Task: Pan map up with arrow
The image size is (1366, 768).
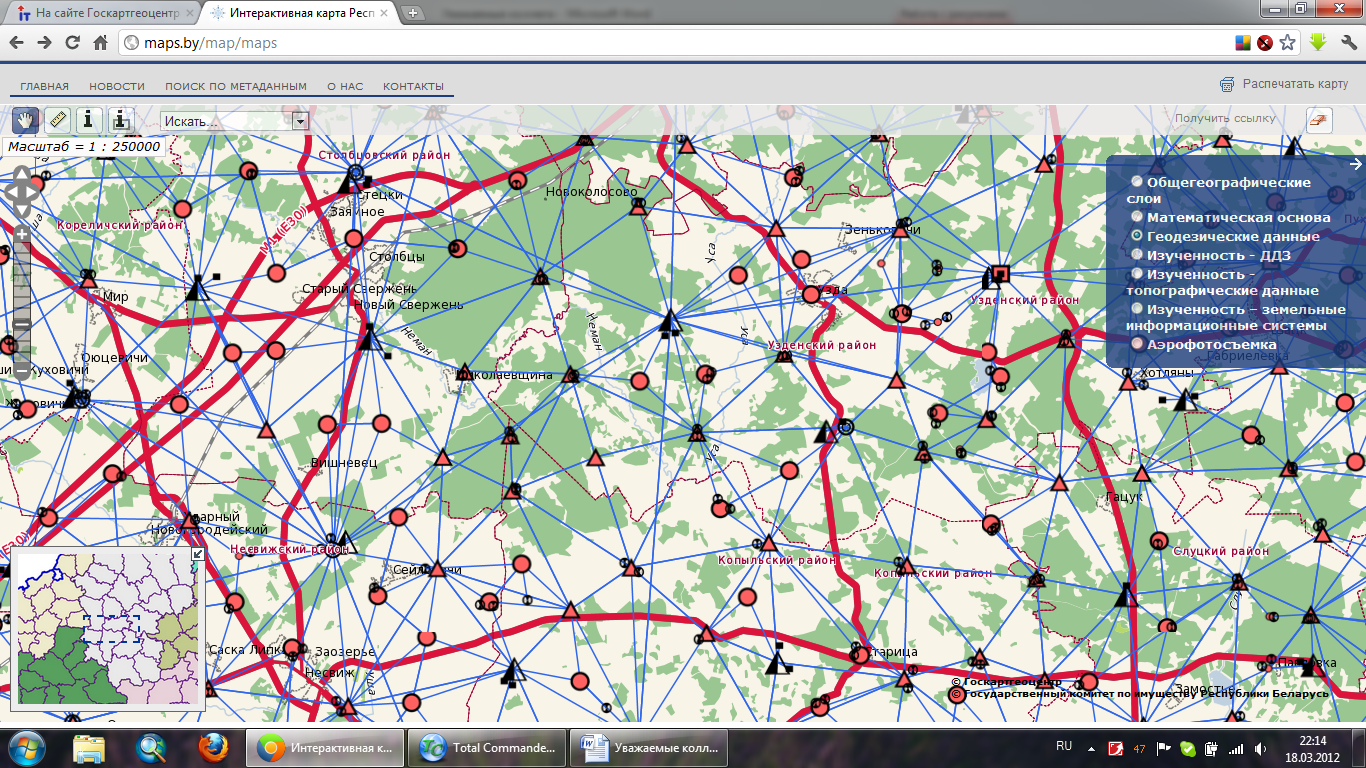Action: tap(23, 172)
